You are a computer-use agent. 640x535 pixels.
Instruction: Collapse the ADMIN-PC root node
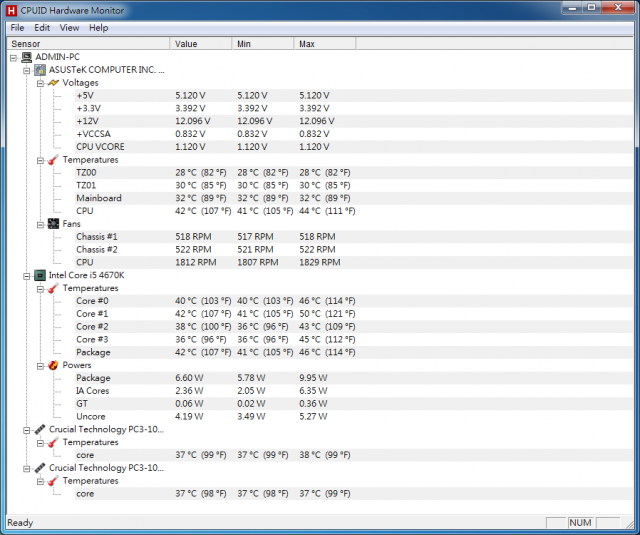click(13, 58)
